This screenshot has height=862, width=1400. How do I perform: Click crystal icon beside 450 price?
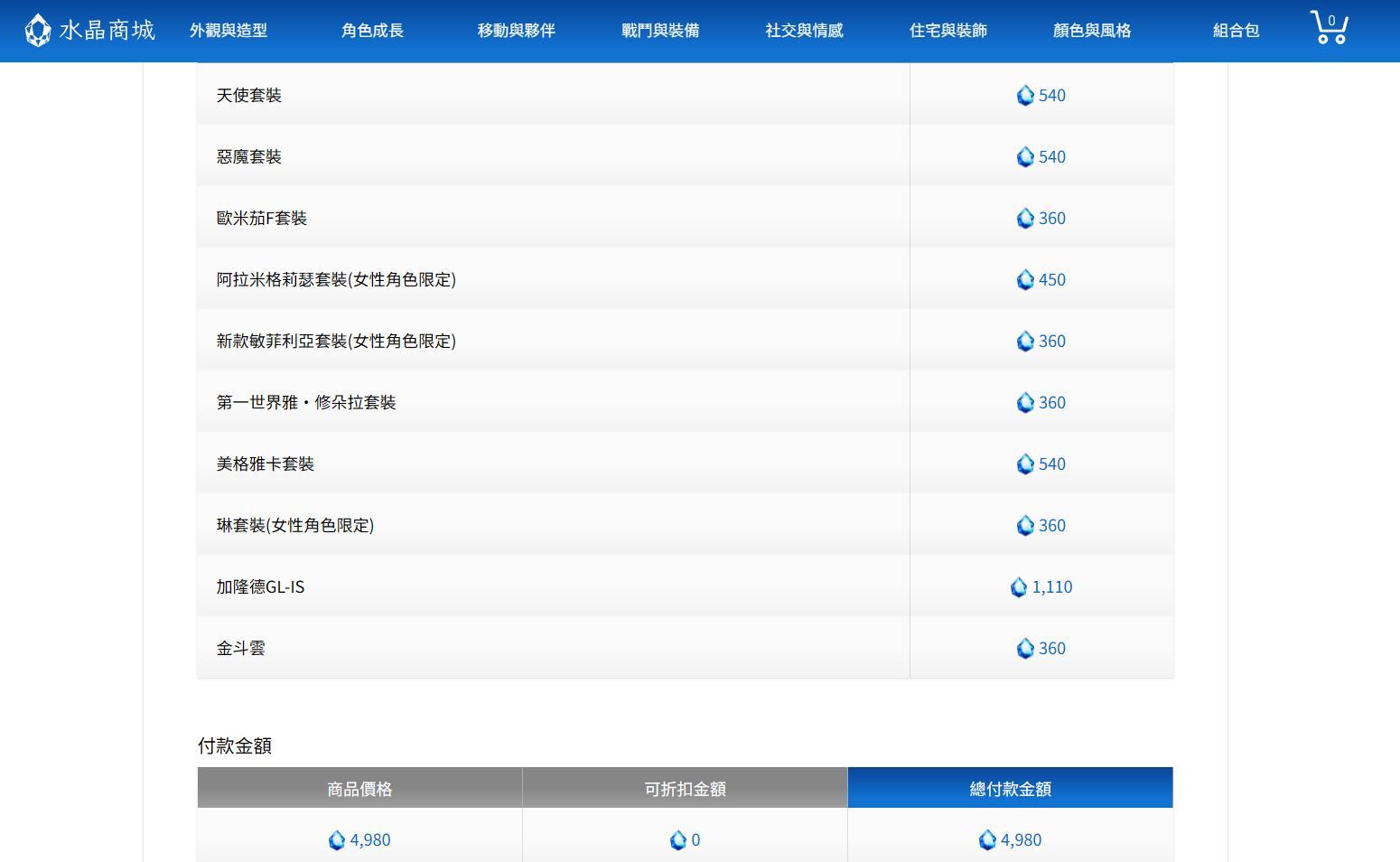[x=1025, y=280]
